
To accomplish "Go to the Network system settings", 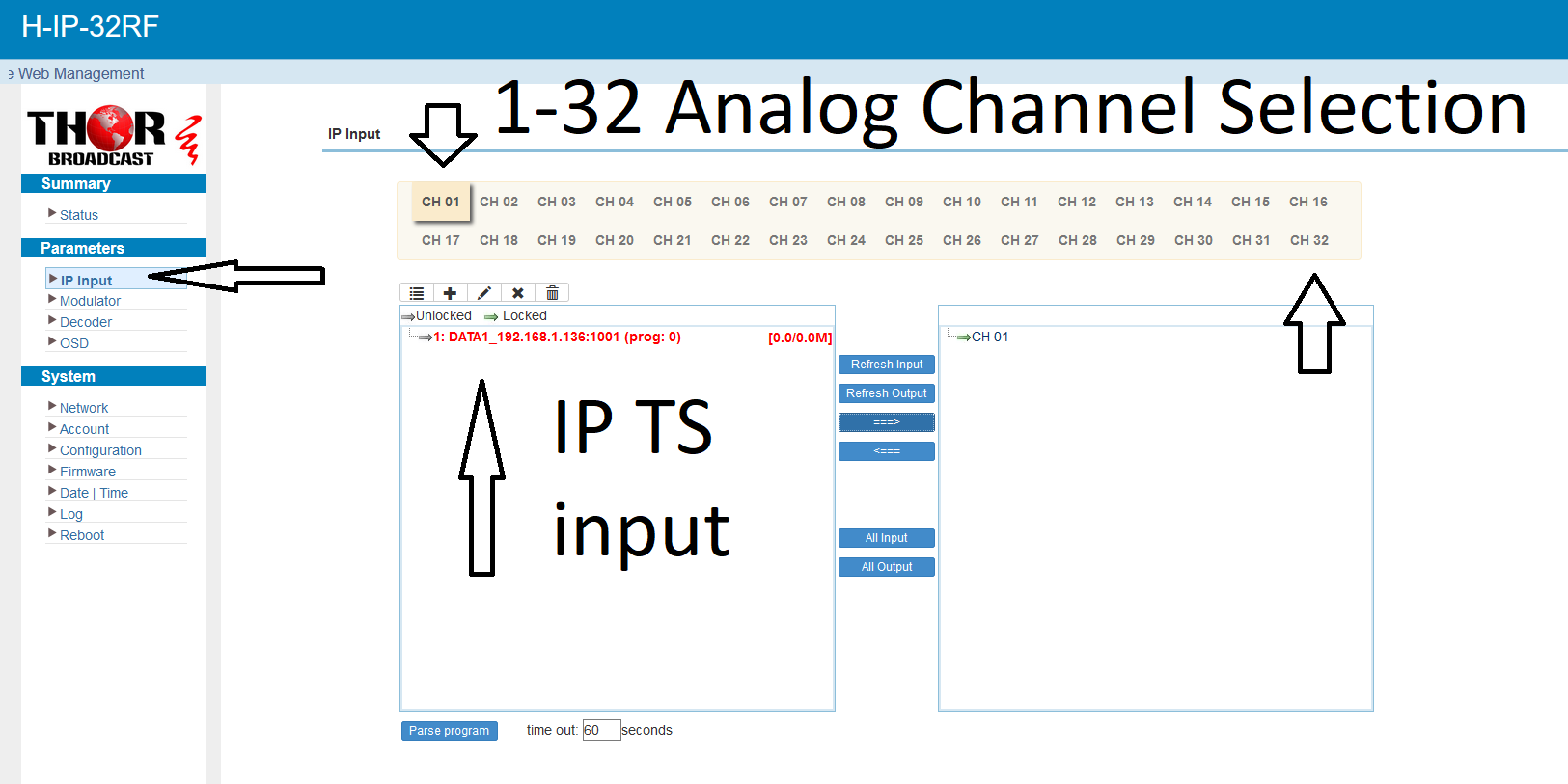I will point(84,408).
